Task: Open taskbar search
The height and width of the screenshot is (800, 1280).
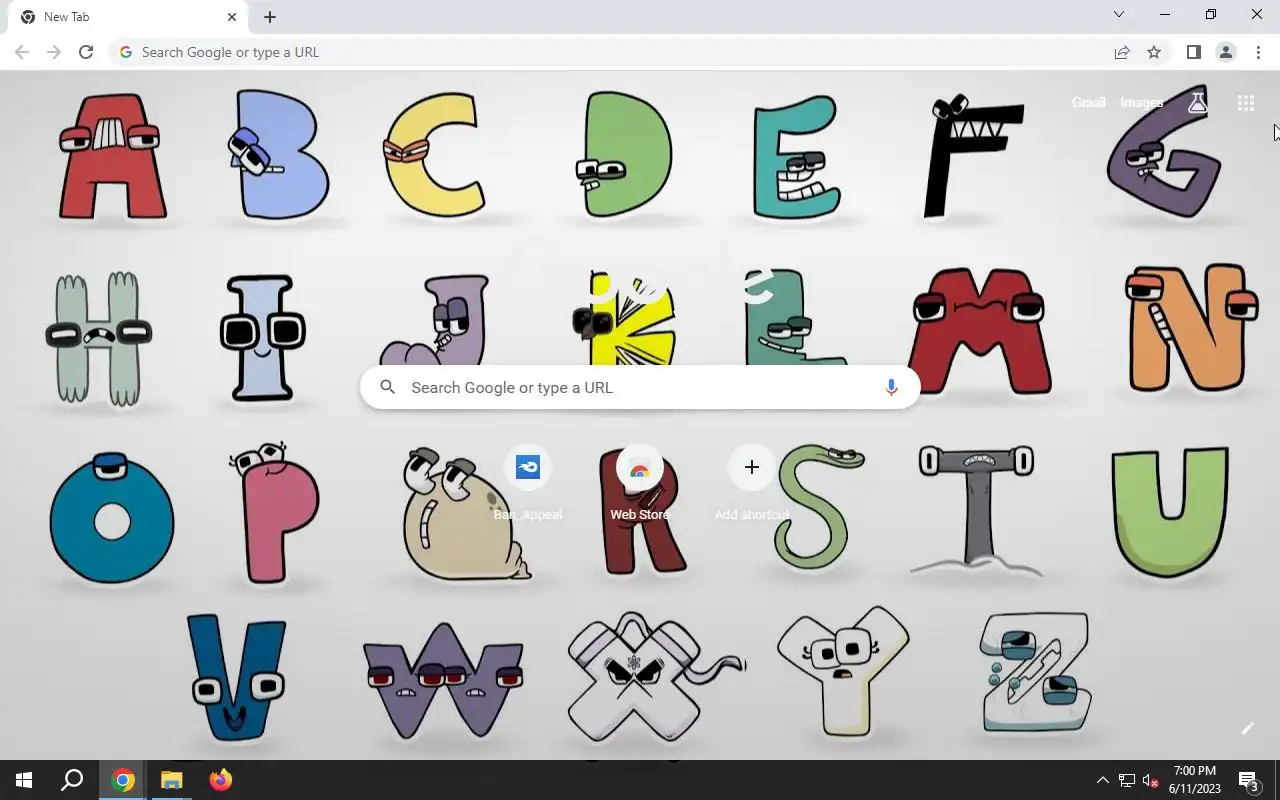Action: click(x=72, y=780)
